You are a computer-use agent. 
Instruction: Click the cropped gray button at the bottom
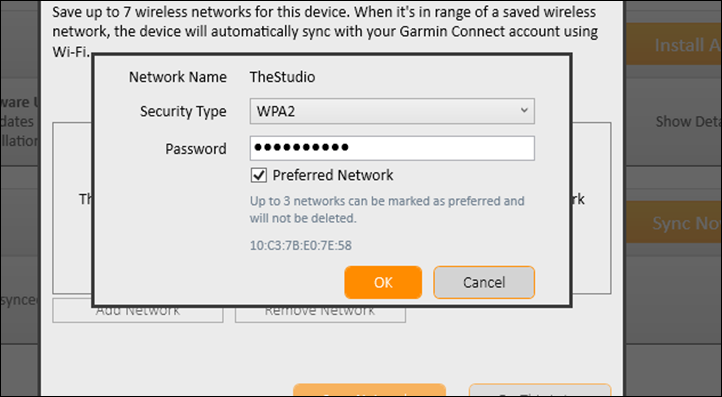[540, 390]
